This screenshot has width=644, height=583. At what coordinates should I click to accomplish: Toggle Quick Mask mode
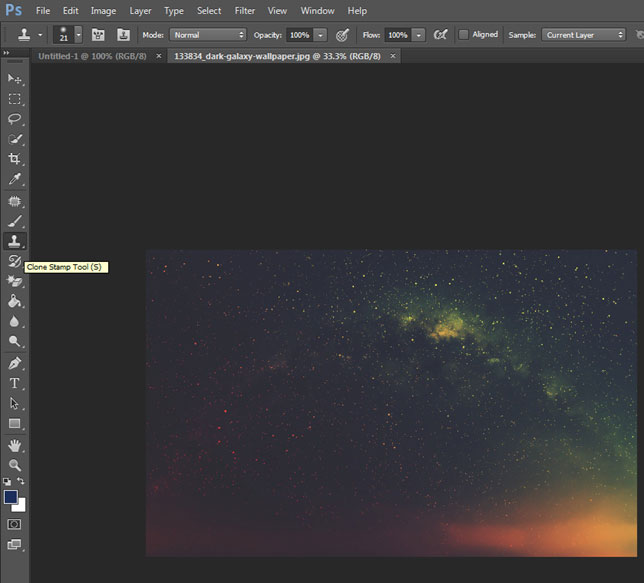pos(15,524)
